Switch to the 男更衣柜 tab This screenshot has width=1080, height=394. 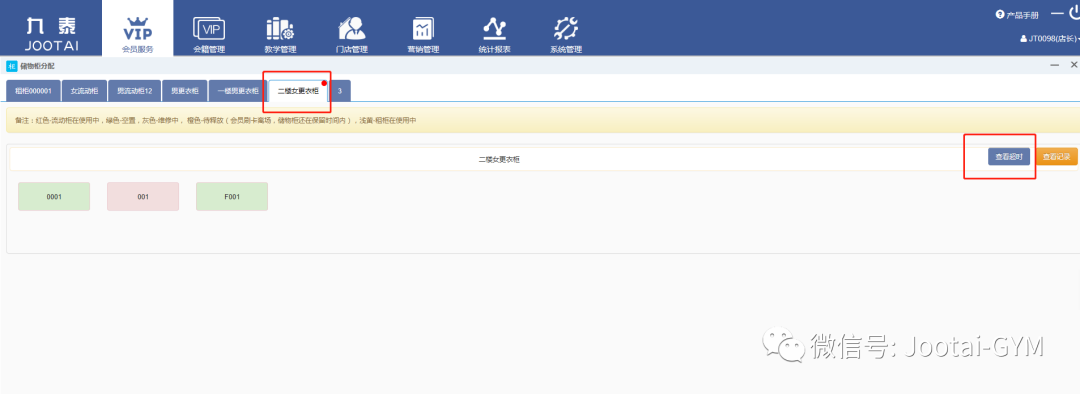[185, 91]
